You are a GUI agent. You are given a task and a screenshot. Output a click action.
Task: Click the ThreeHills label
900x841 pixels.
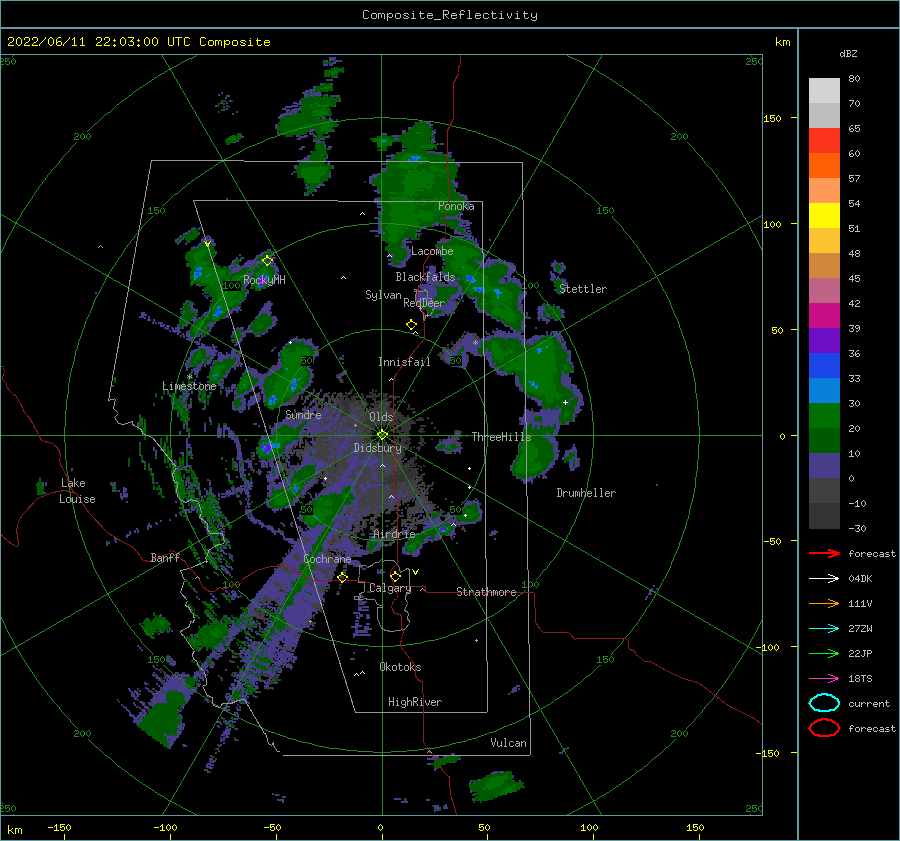pos(501,437)
